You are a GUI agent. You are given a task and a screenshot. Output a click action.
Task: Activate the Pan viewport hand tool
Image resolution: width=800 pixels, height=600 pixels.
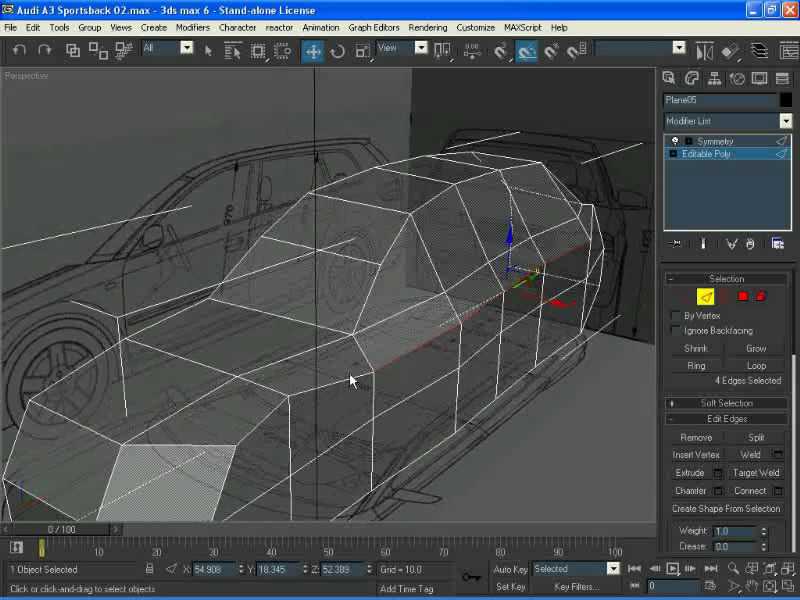point(752,586)
